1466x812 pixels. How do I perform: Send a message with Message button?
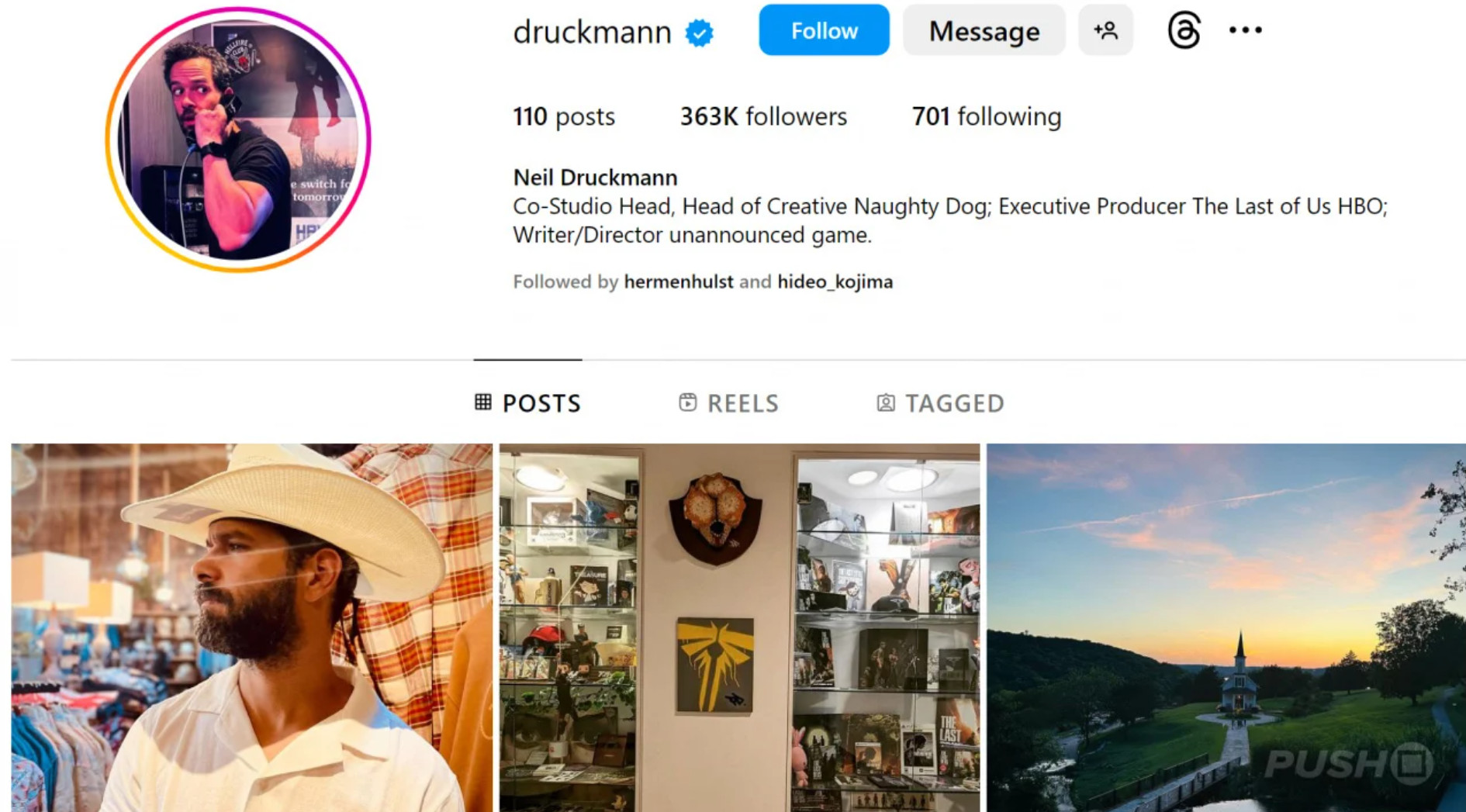[984, 30]
